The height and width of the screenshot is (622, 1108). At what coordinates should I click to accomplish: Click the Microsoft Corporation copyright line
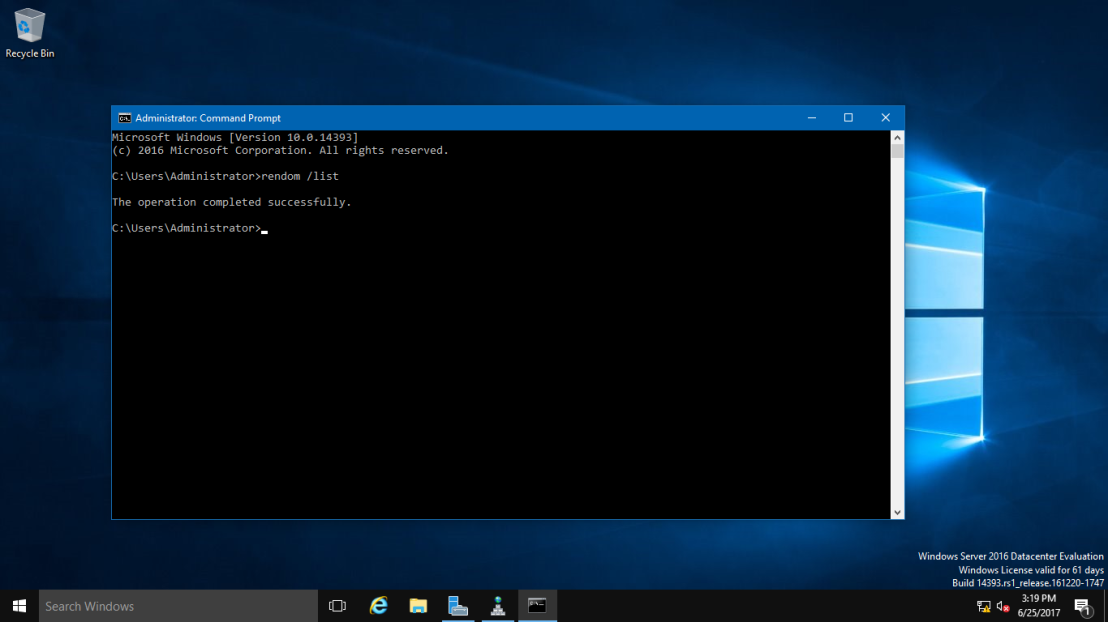(x=281, y=151)
